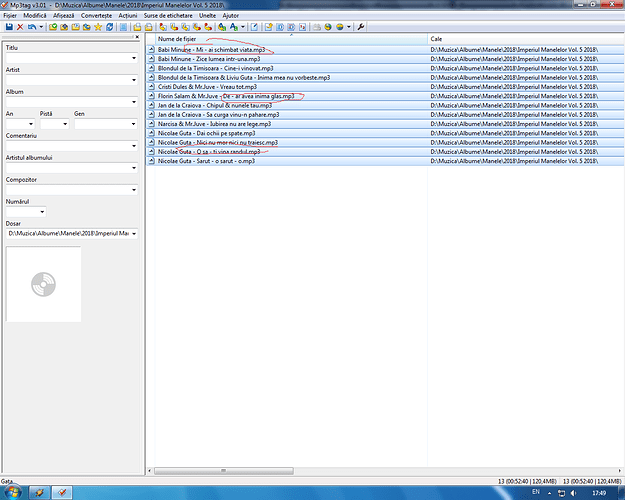Click the grayed-out printer icon
625x500 pixels.
316,27
